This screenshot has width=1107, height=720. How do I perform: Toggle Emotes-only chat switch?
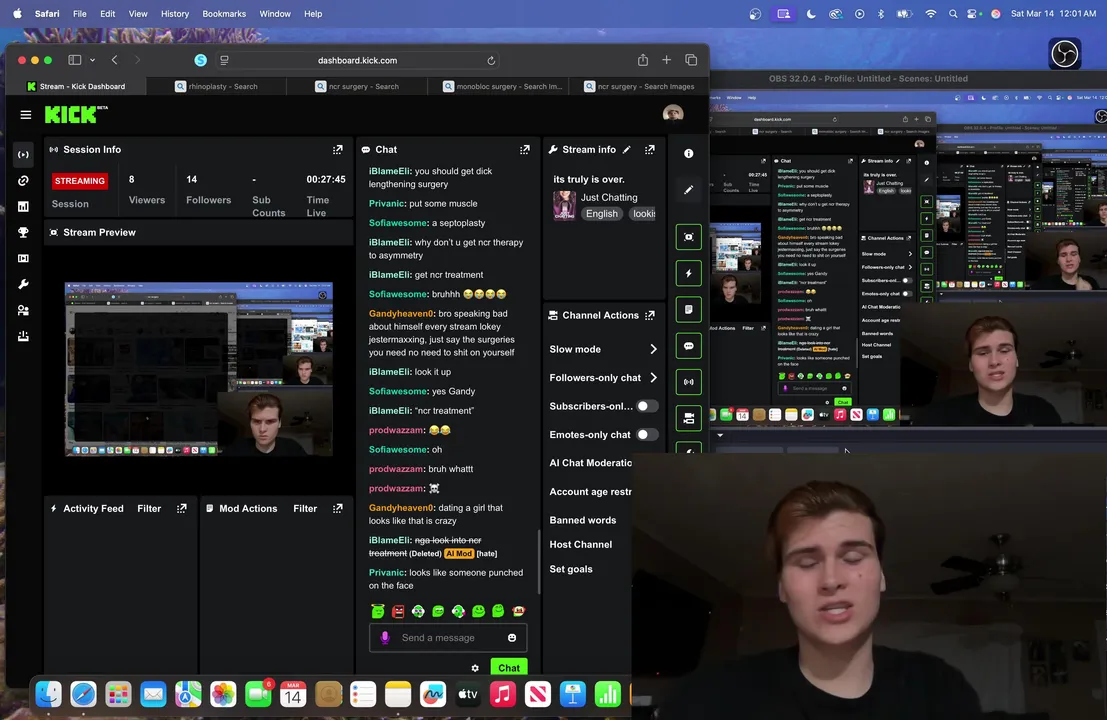pyautogui.click(x=647, y=434)
